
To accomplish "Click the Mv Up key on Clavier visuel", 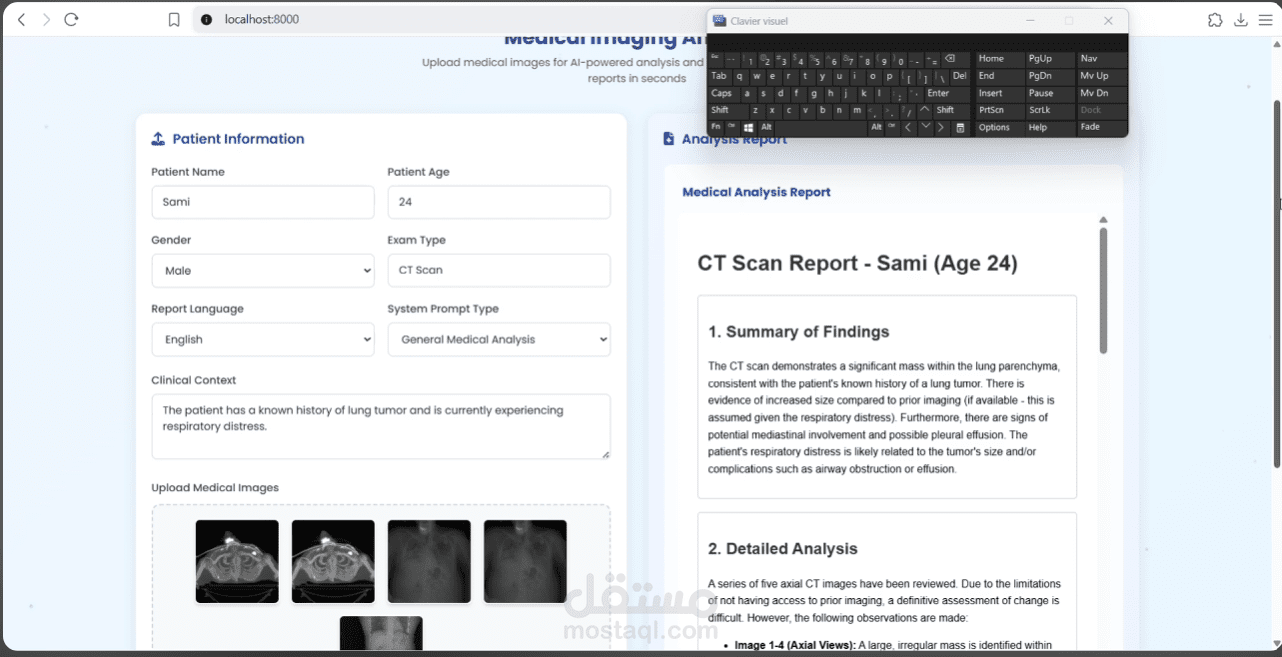I will click(1103, 76).
